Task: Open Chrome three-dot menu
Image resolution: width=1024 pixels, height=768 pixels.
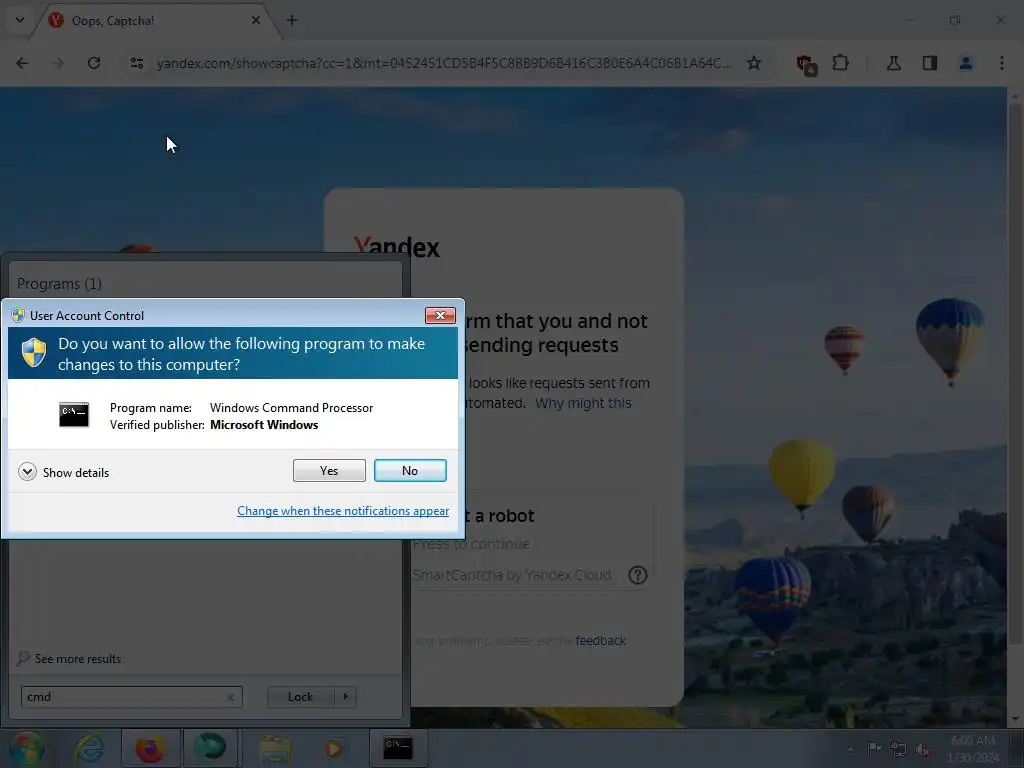Action: (1002, 63)
